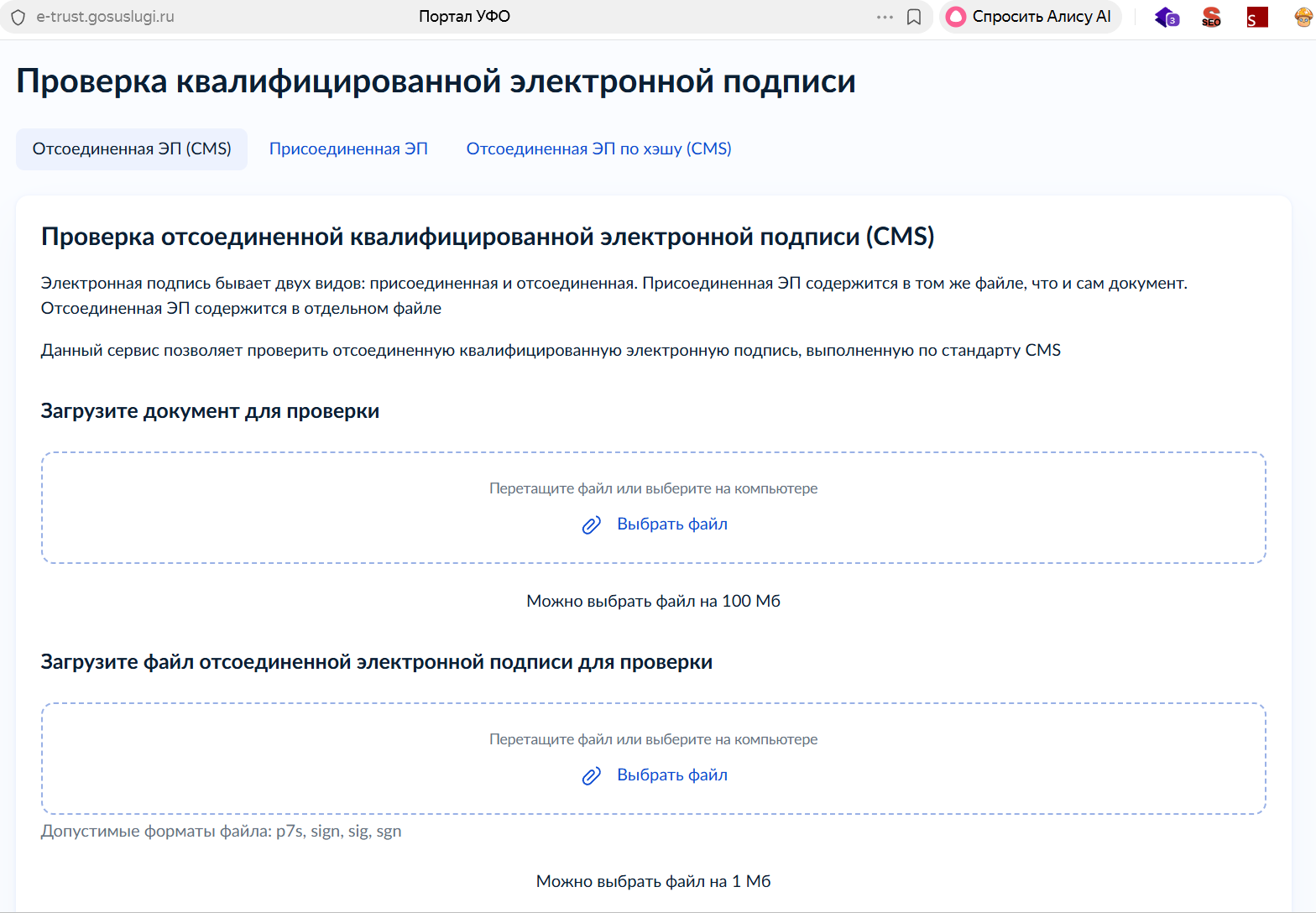Click heading Загрузите документ для проверки

[x=210, y=411]
